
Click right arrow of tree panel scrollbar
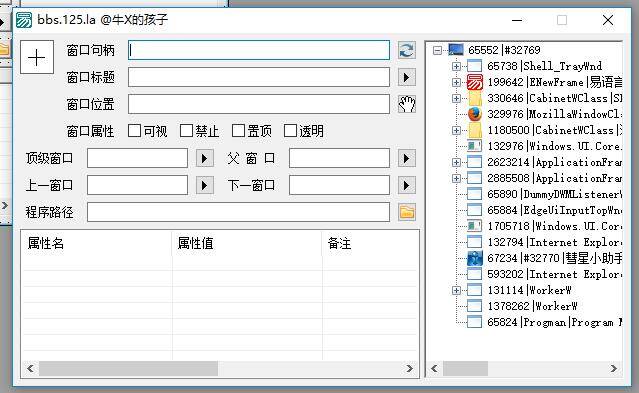coord(614,369)
